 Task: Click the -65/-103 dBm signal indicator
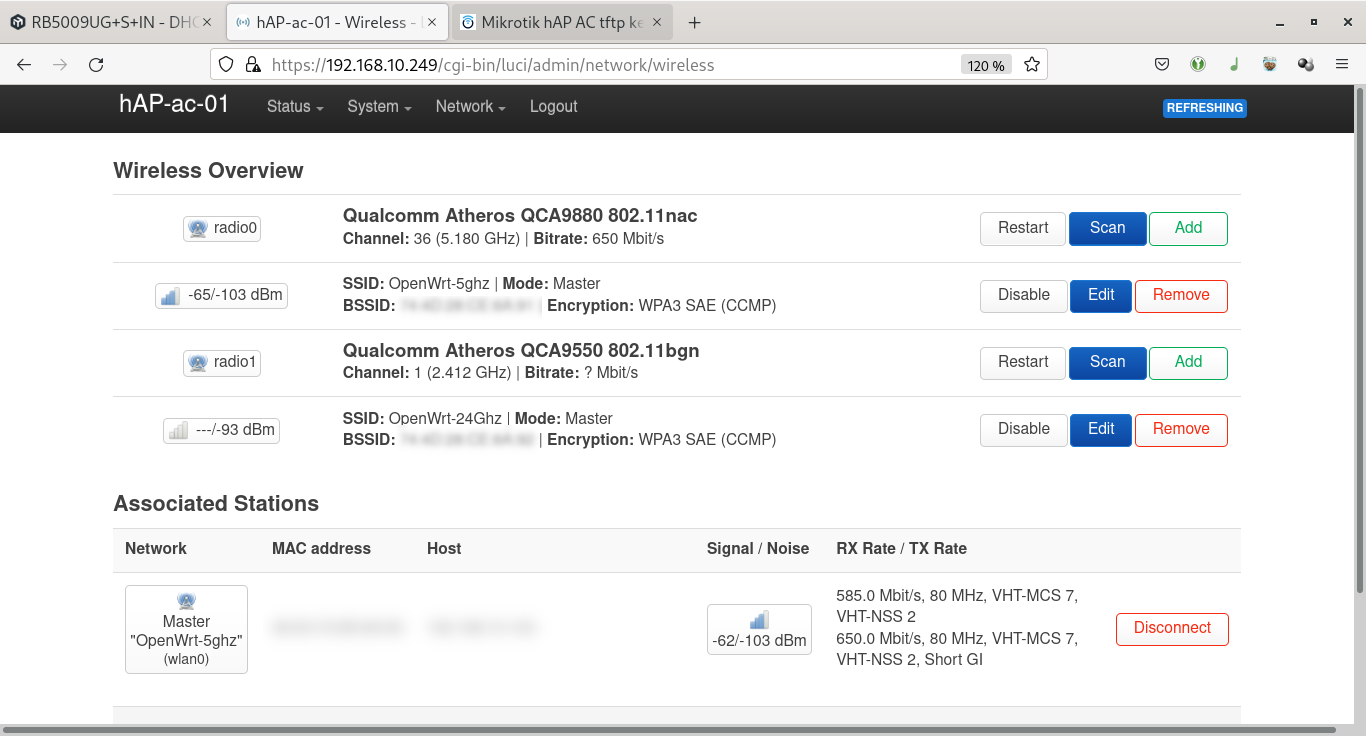[x=222, y=295]
